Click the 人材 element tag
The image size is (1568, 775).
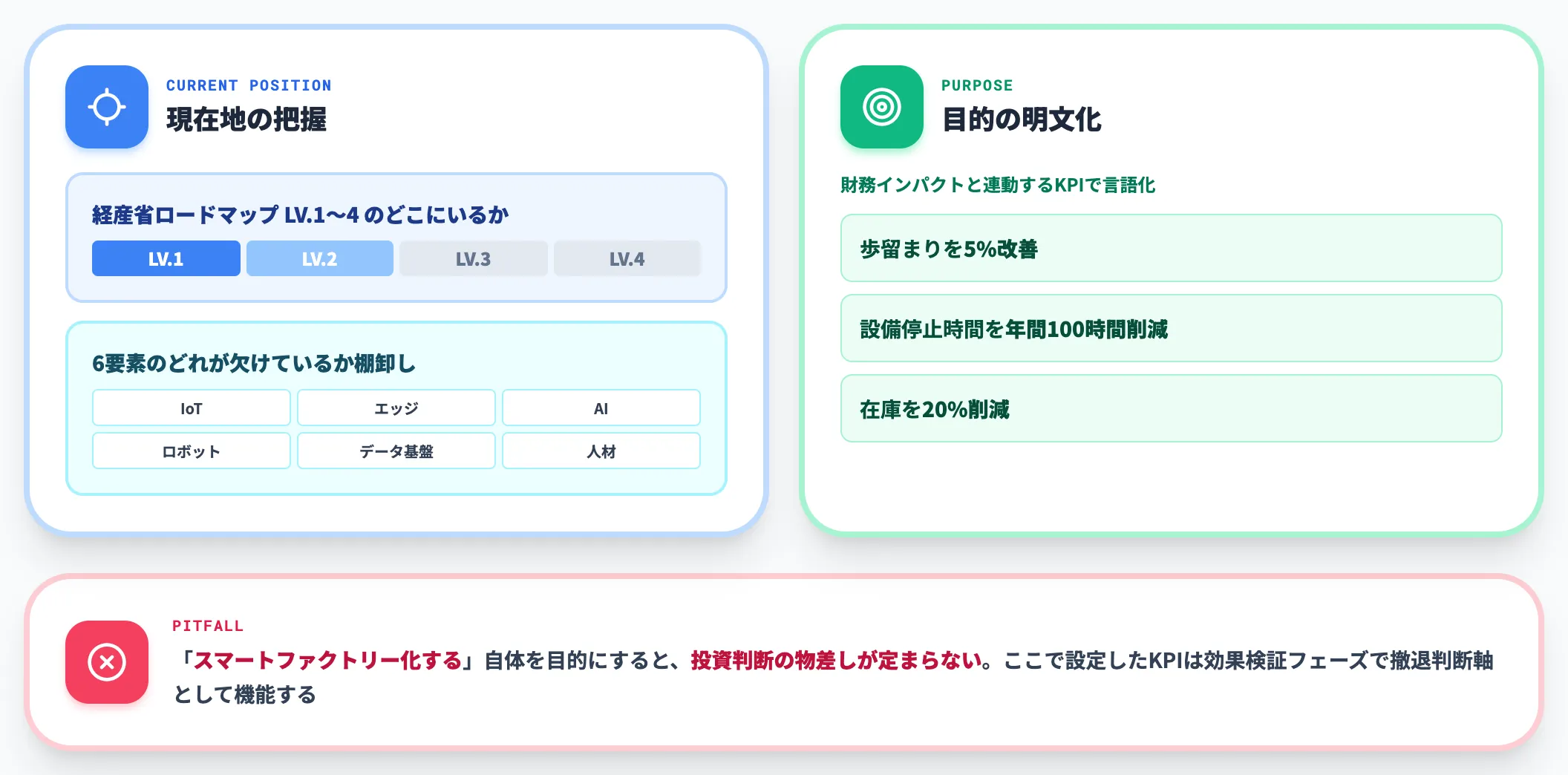pos(601,451)
